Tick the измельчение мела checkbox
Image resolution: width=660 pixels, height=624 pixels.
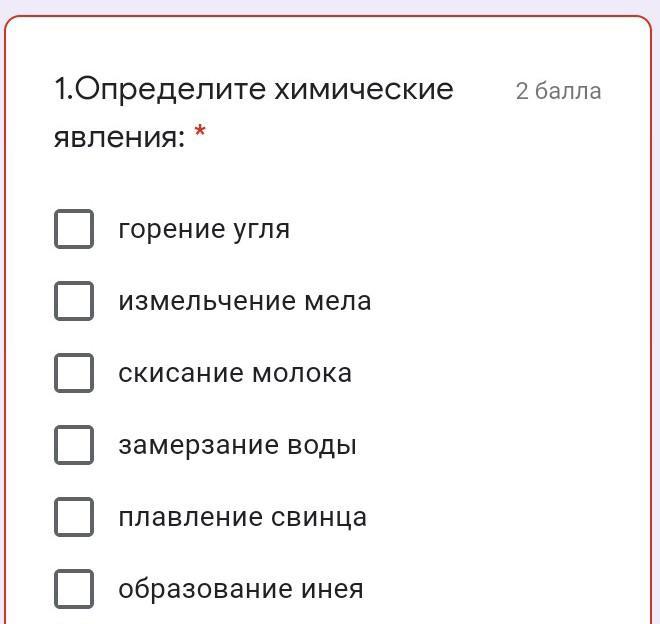74,301
